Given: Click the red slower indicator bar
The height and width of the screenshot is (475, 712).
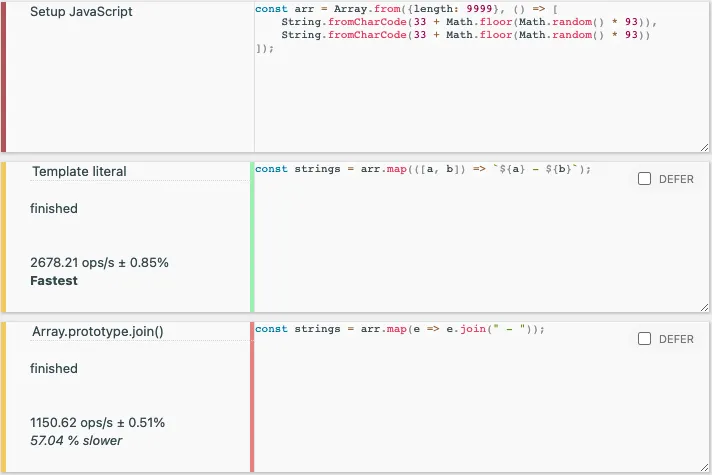Looking at the screenshot, I should pyautogui.click(x=252, y=397).
